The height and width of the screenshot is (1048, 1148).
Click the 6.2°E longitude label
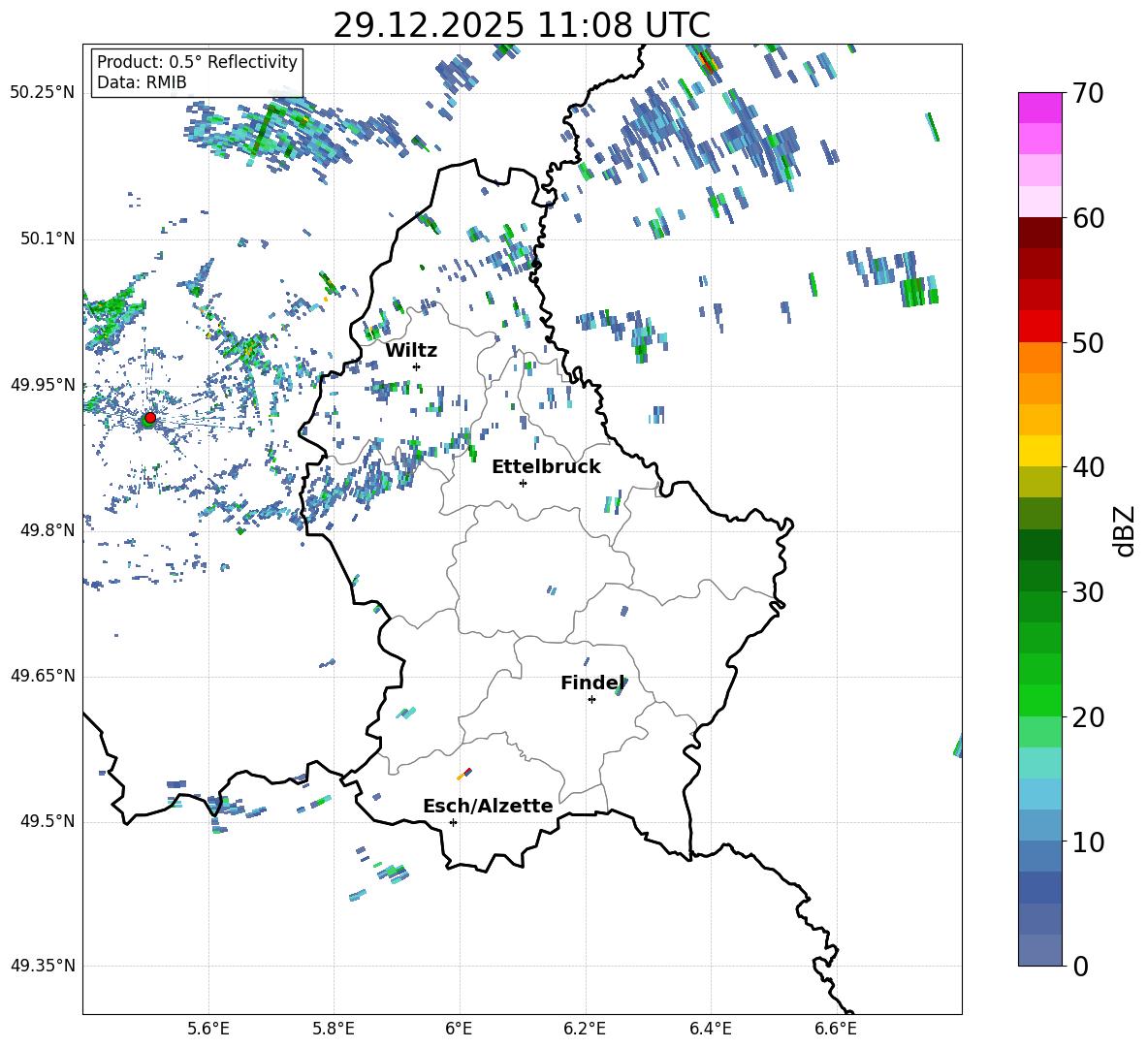[x=585, y=1029]
